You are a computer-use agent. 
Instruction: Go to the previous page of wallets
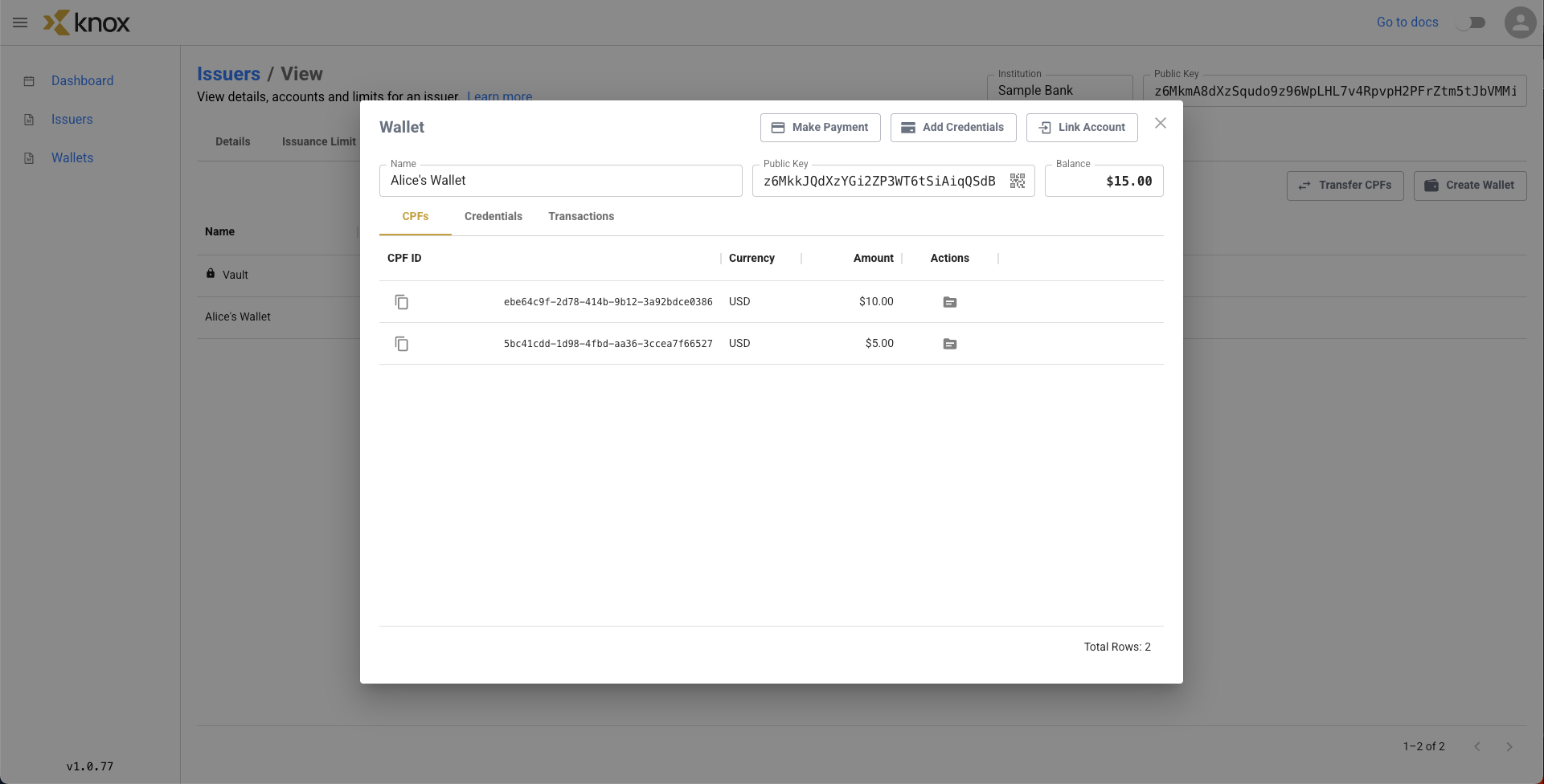(1477, 746)
